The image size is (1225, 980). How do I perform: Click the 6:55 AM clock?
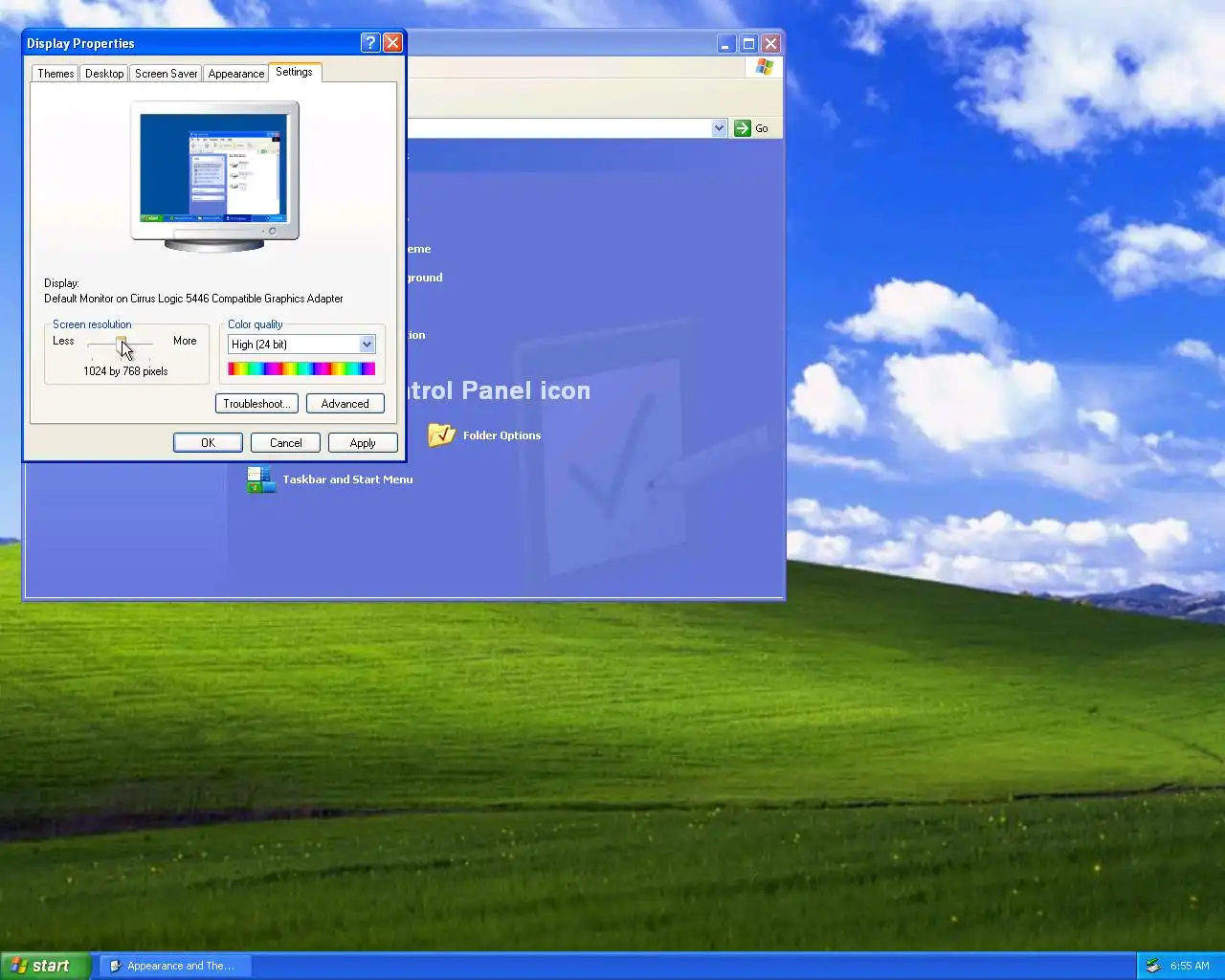pyautogui.click(x=1190, y=966)
